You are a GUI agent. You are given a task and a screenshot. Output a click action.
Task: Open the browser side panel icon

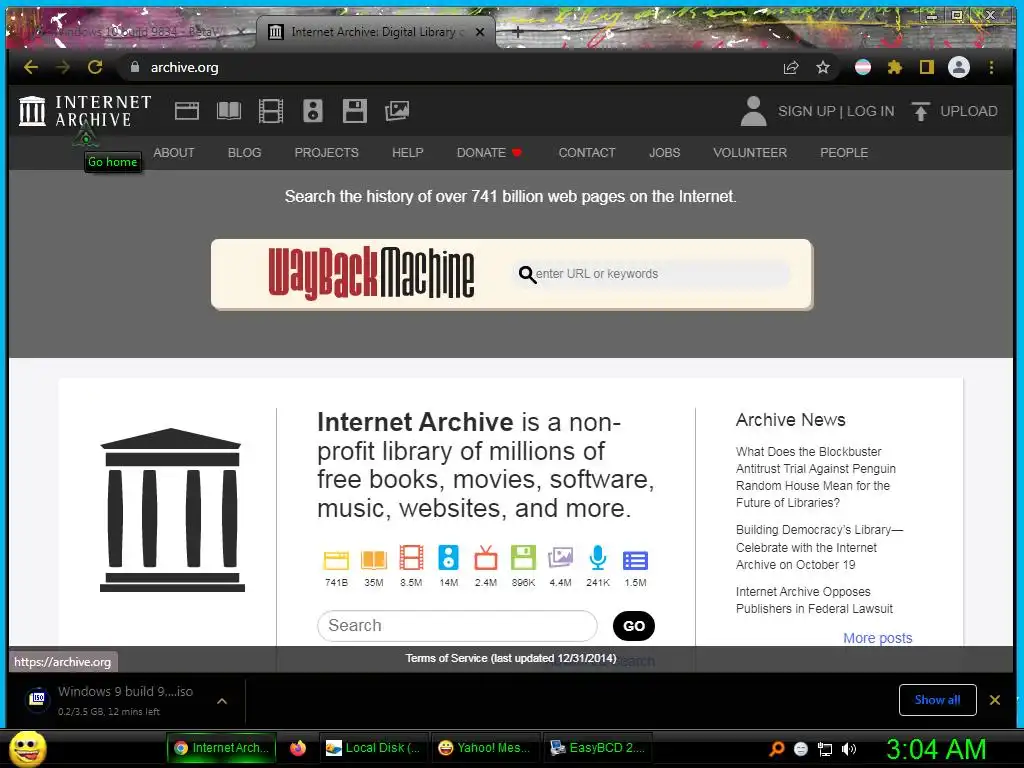point(927,67)
